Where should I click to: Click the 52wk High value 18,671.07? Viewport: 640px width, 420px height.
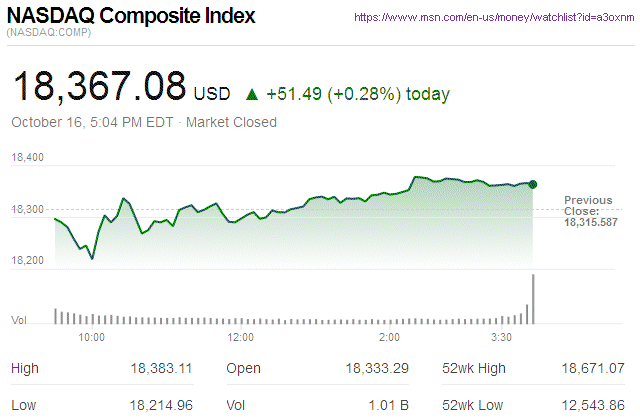click(x=594, y=369)
